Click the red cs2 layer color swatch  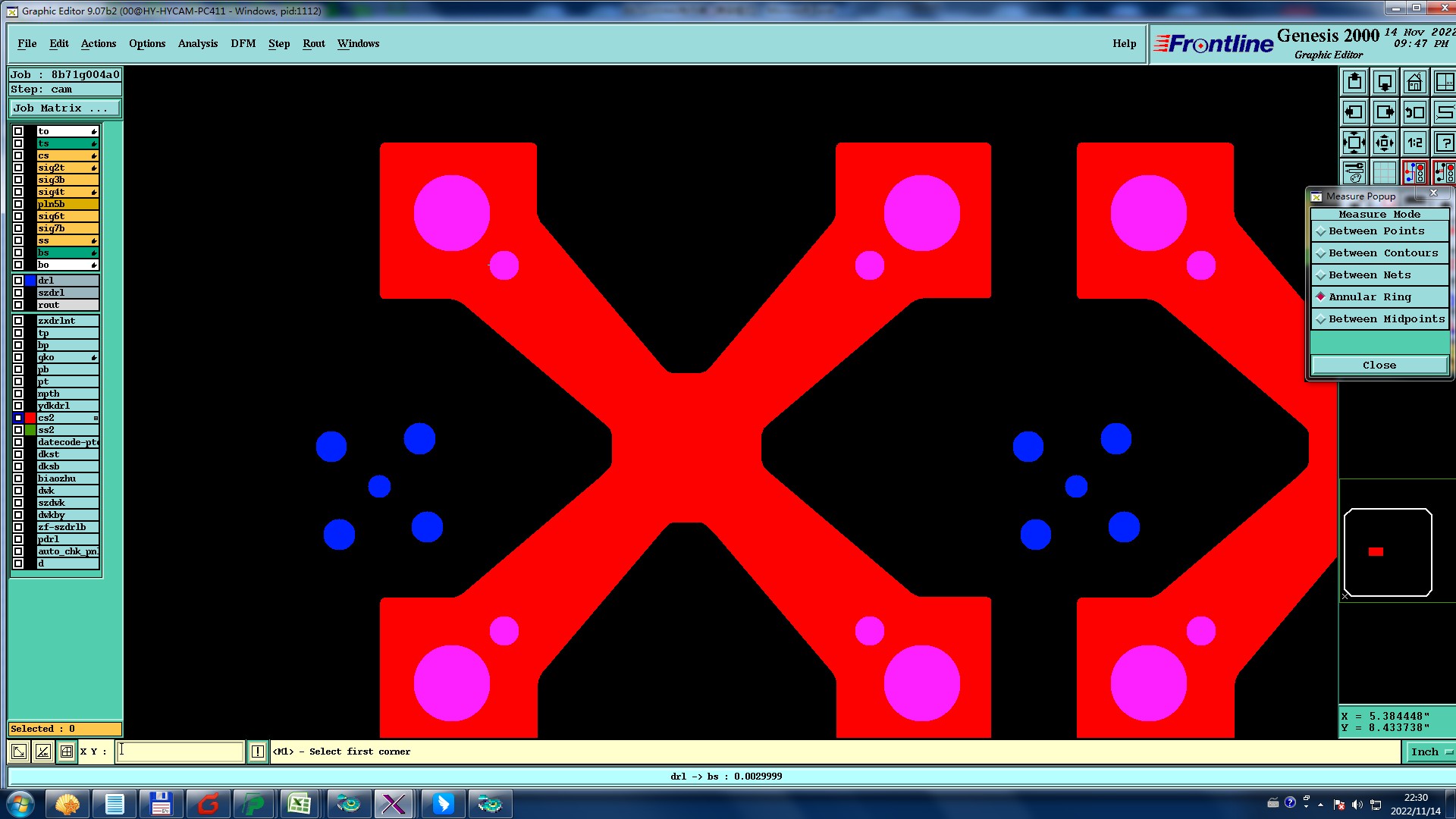click(30, 418)
